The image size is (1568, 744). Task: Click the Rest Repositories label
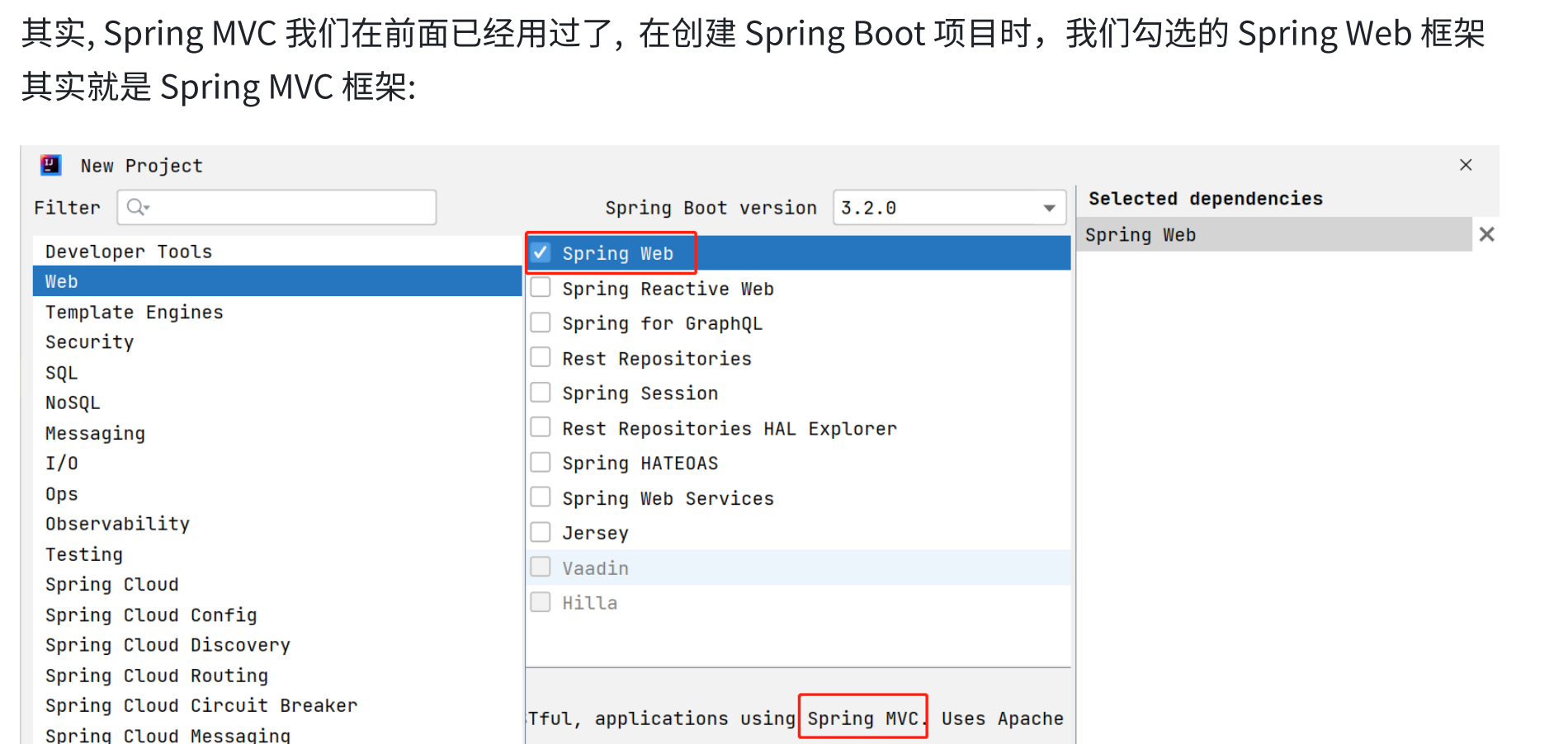[656, 359]
